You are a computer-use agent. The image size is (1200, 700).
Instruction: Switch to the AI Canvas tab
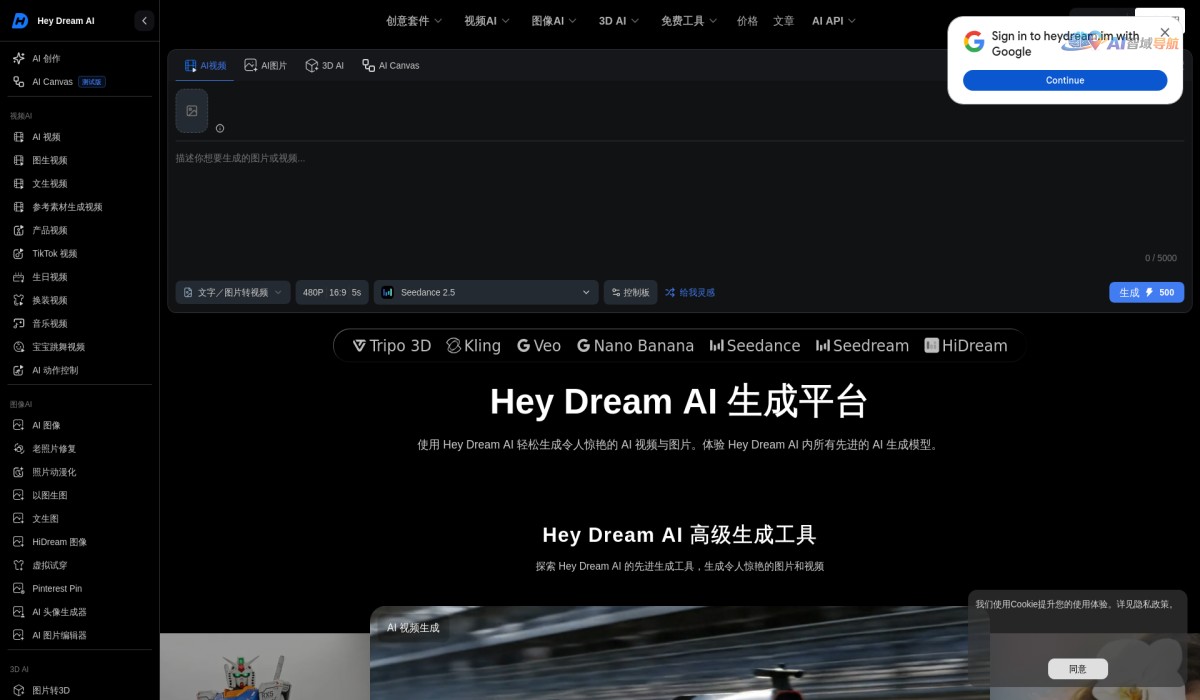click(x=391, y=66)
